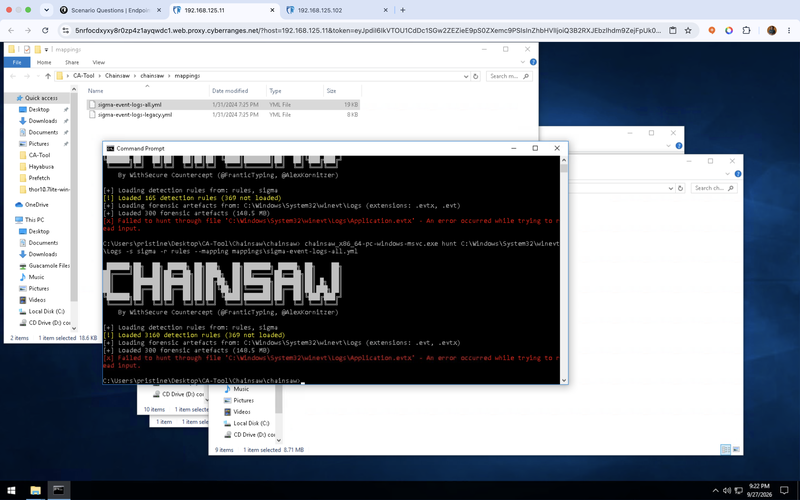Open CD Drive (D:) in mappings window

pyautogui.click(x=49, y=323)
